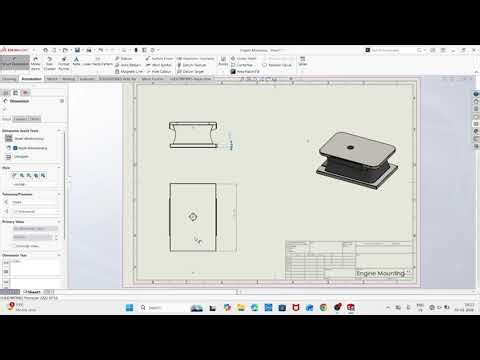Image resolution: width=480 pixels, height=360 pixels.
Task: Choose Smart dimensioning assist tool
Action: coord(25,139)
